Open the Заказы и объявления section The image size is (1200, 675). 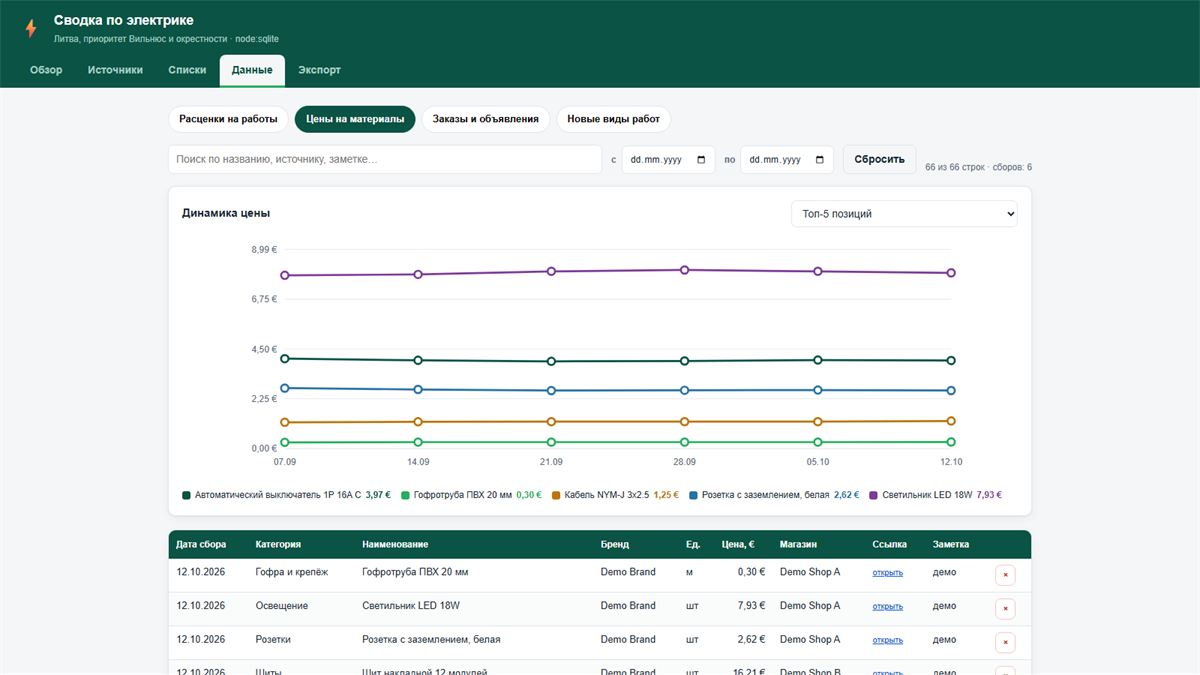click(x=486, y=119)
